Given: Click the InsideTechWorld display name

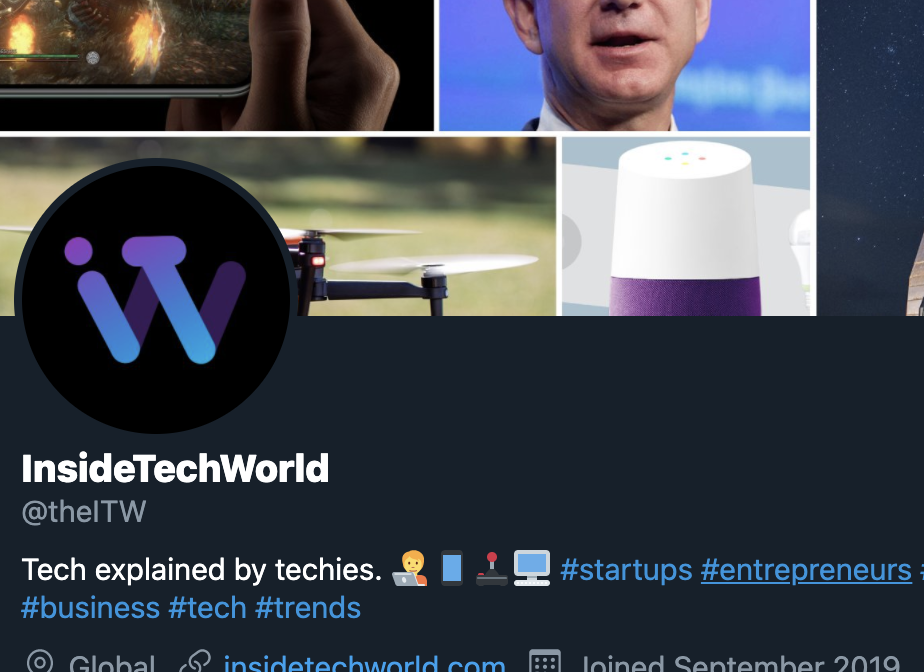Looking at the screenshot, I should point(175,469).
